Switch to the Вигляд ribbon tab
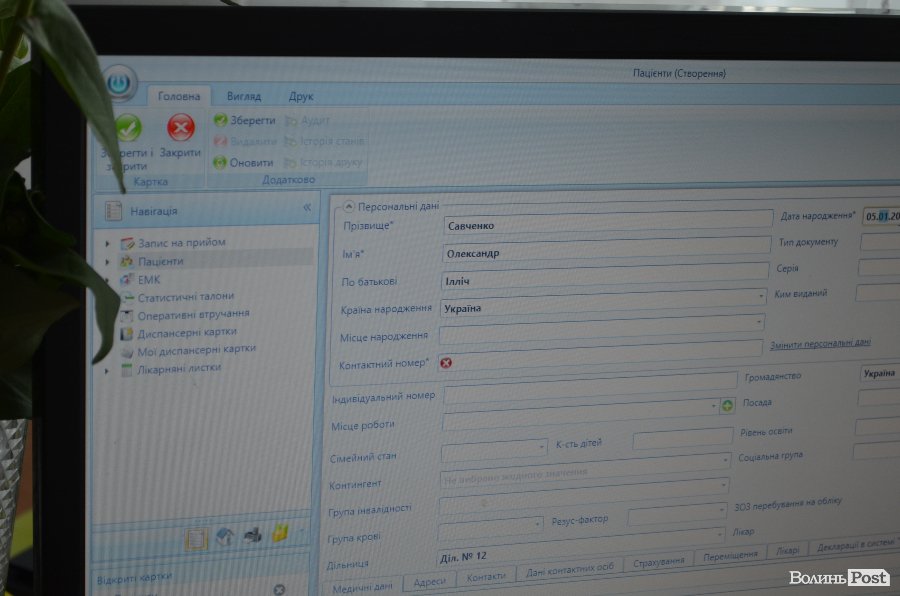 243,97
